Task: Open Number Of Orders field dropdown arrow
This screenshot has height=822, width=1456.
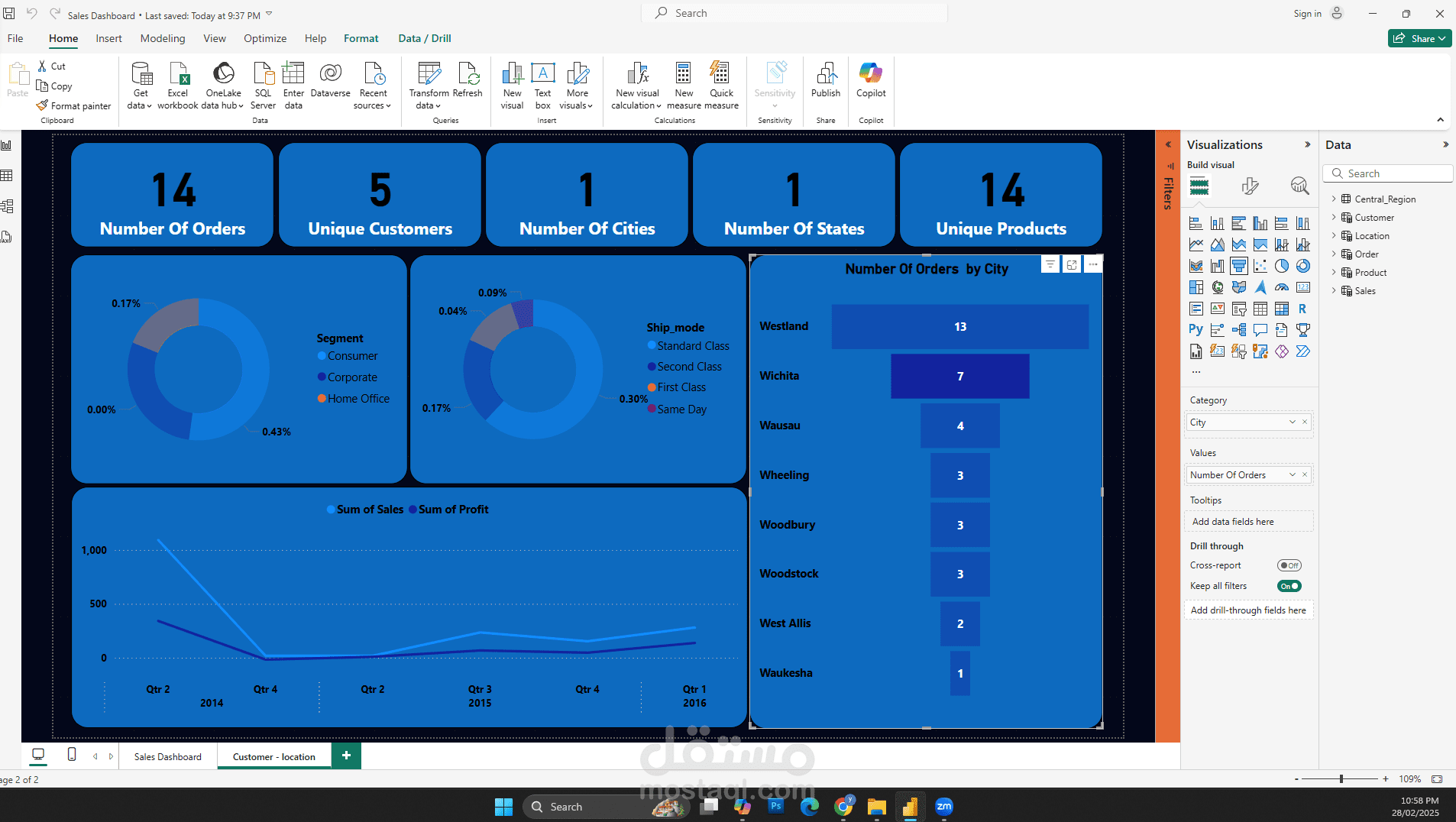Action: point(1293,474)
